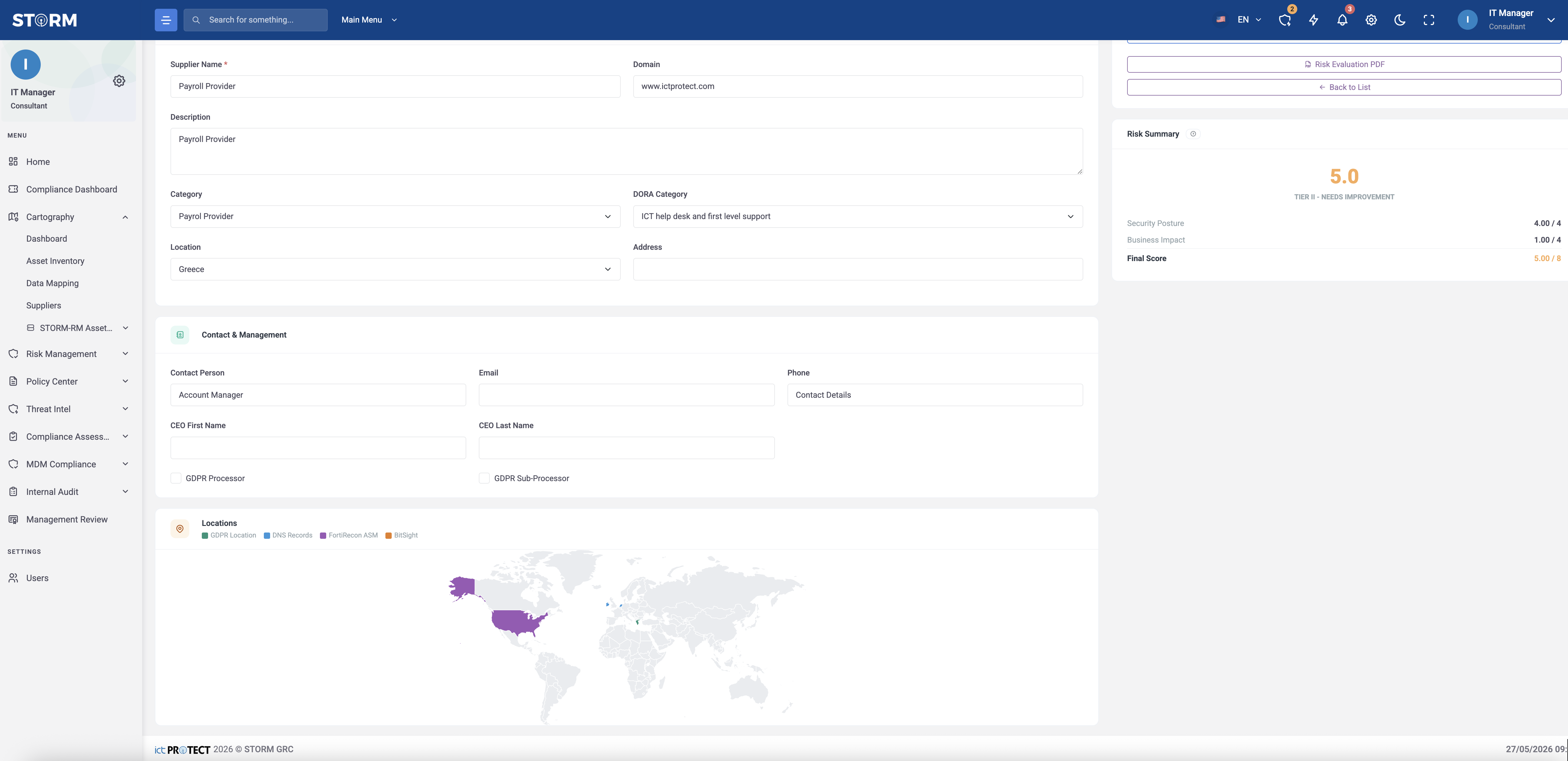1568x761 pixels.
Task: Open the Category dropdown showing Payrol Provider
Action: (x=395, y=217)
